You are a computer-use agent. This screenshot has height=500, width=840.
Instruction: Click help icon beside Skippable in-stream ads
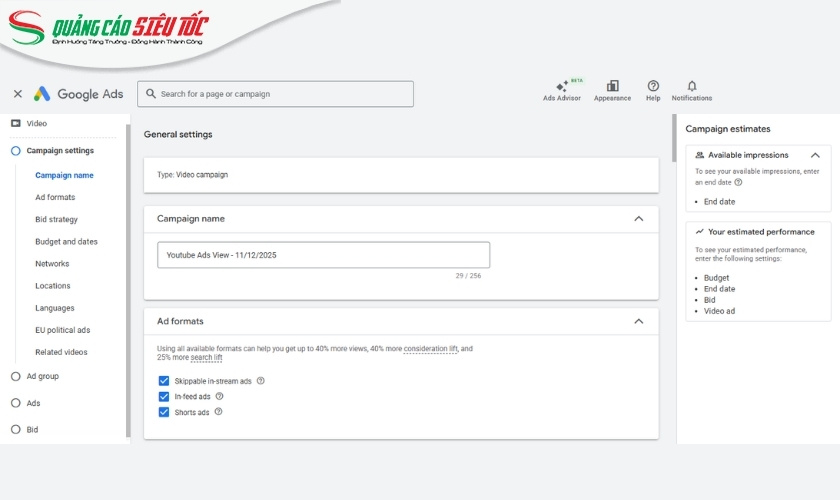pos(261,381)
